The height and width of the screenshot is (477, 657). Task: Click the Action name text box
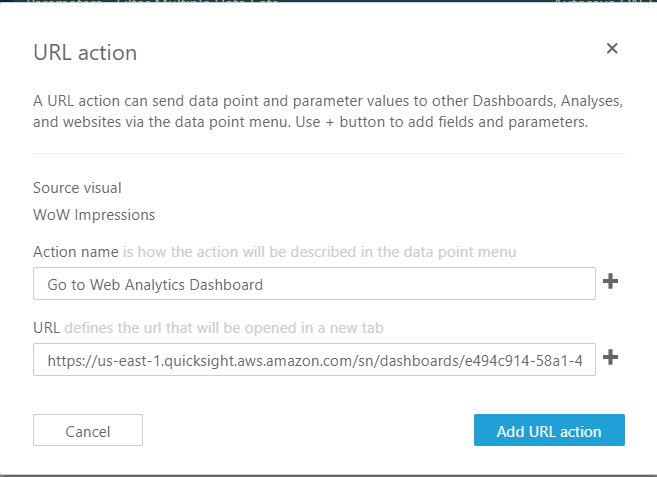point(314,284)
